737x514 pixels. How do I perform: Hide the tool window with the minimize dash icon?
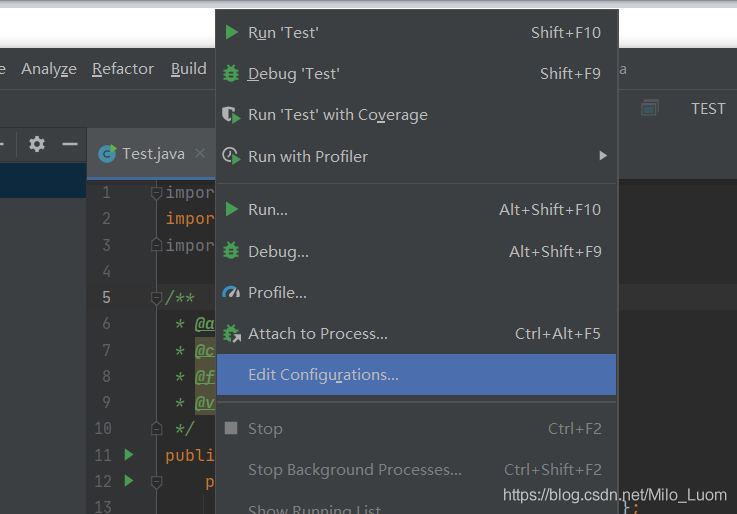point(70,144)
